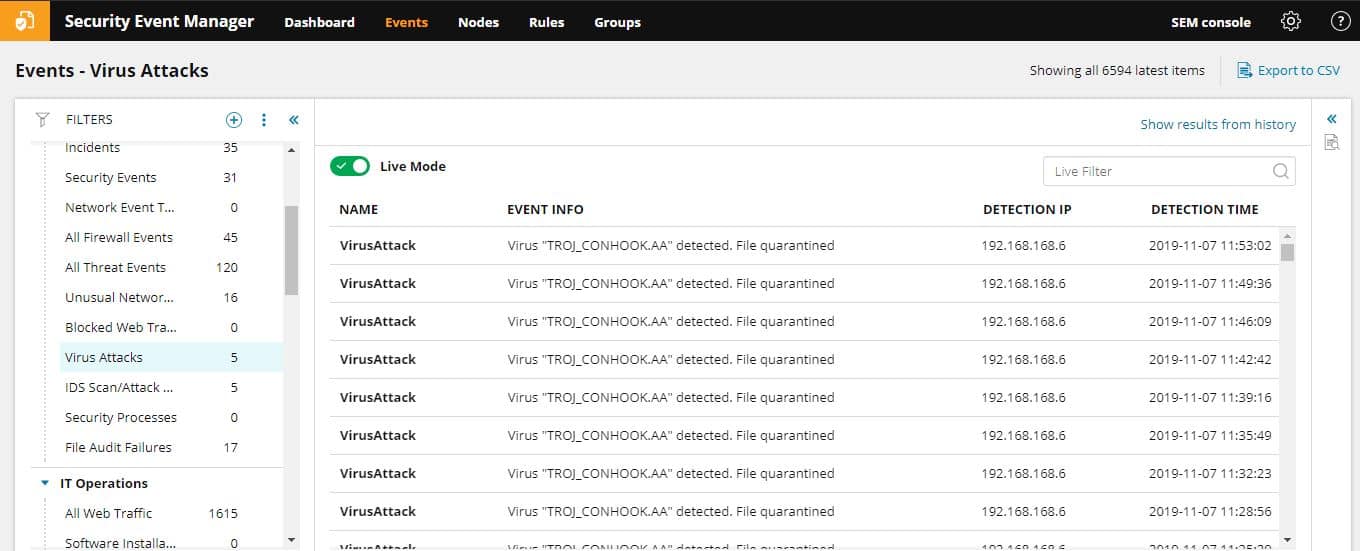This screenshot has width=1360, height=551.
Task: Select VirusAttack event detected at 11:49:36
Action: (x=804, y=283)
